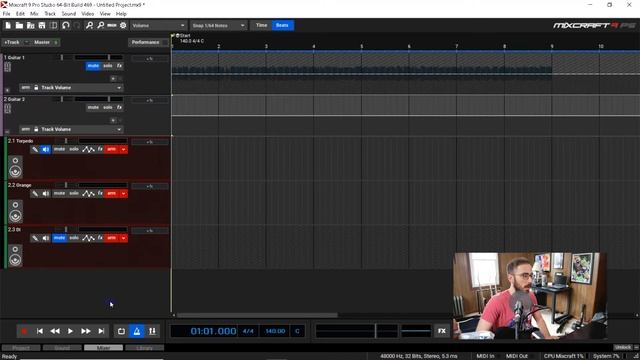Image resolution: width=640 pixels, height=360 pixels.
Task: Toggle speaker monitor on 2.3 DI track
Action: click(x=46, y=238)
